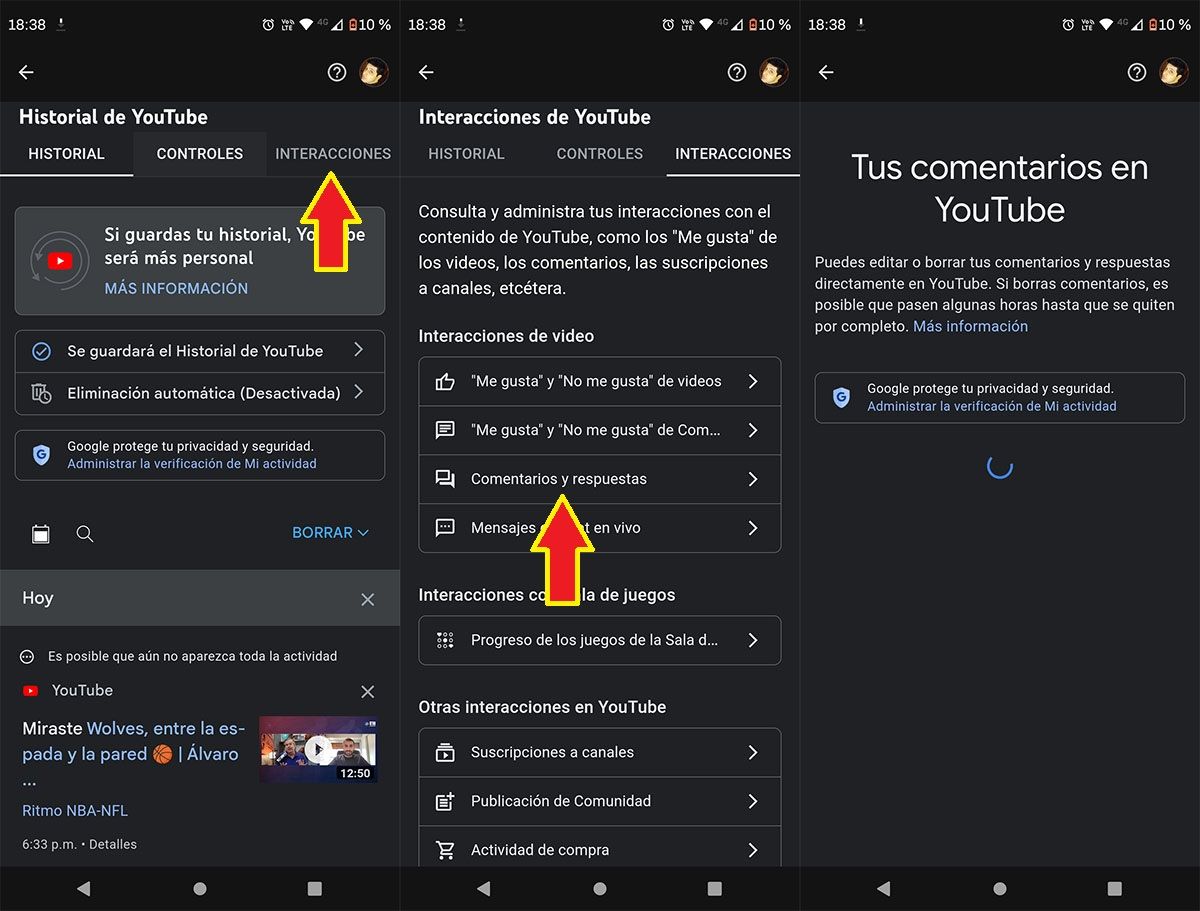Switch to the CONTROLES tab
Image resolution: width=1200 pixels, height=911 pixels.
(199, 153)
